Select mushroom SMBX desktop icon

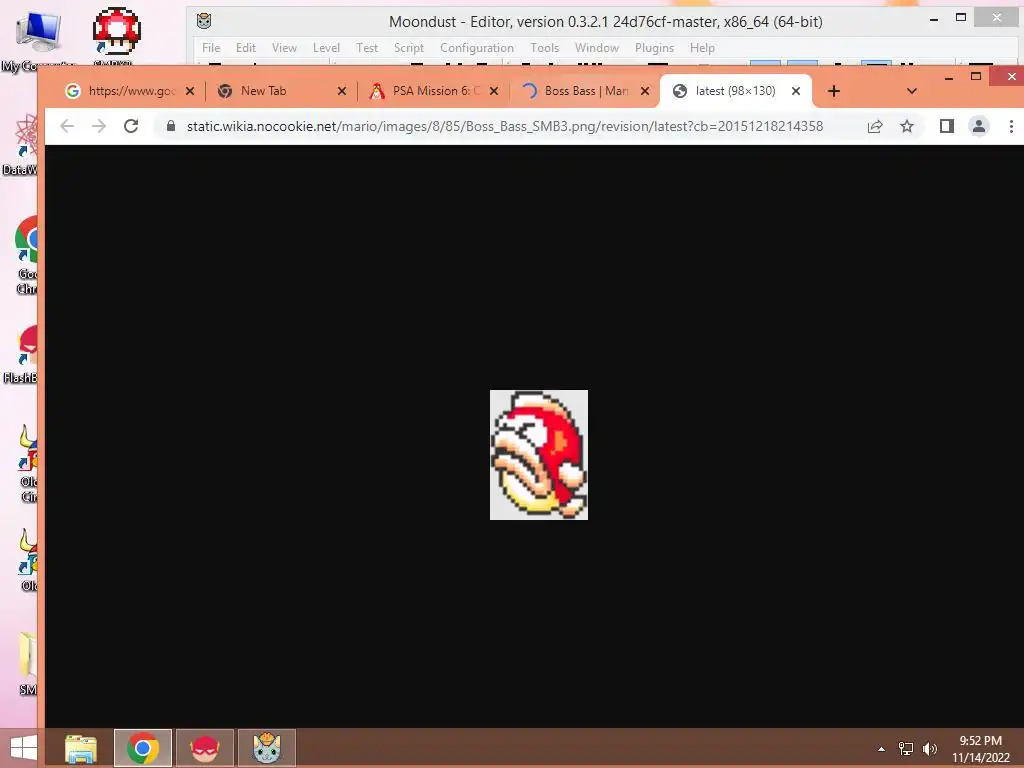[116, 38]
